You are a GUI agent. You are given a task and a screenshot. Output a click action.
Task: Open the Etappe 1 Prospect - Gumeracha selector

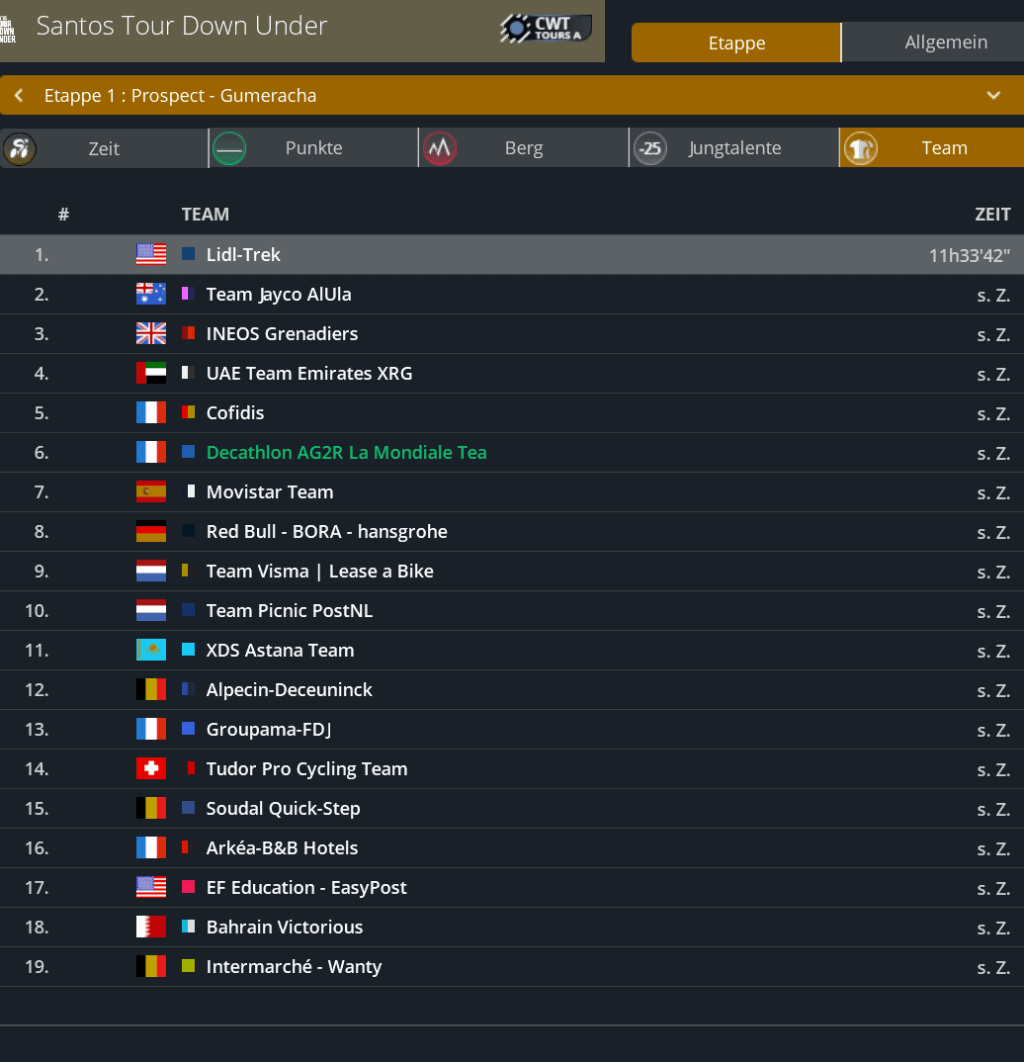(180, 96)
